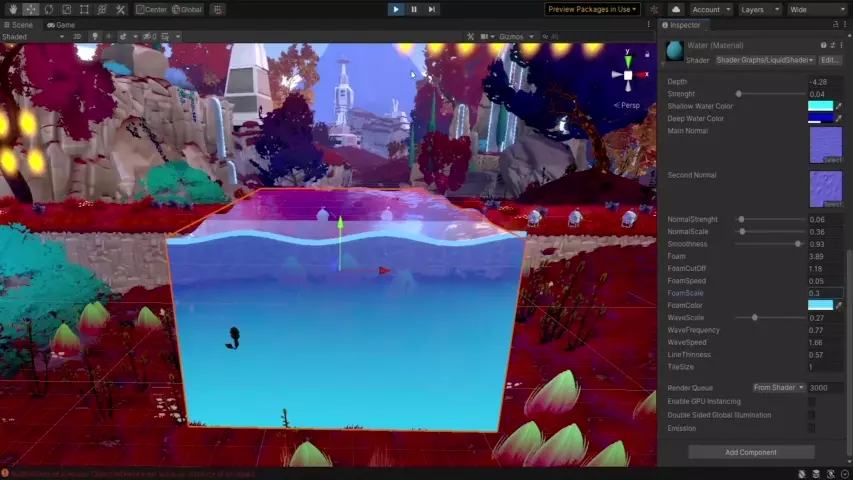Select the Hand tool in toolbar
Screen dimensions: 853x480
(x=12, y=9)
